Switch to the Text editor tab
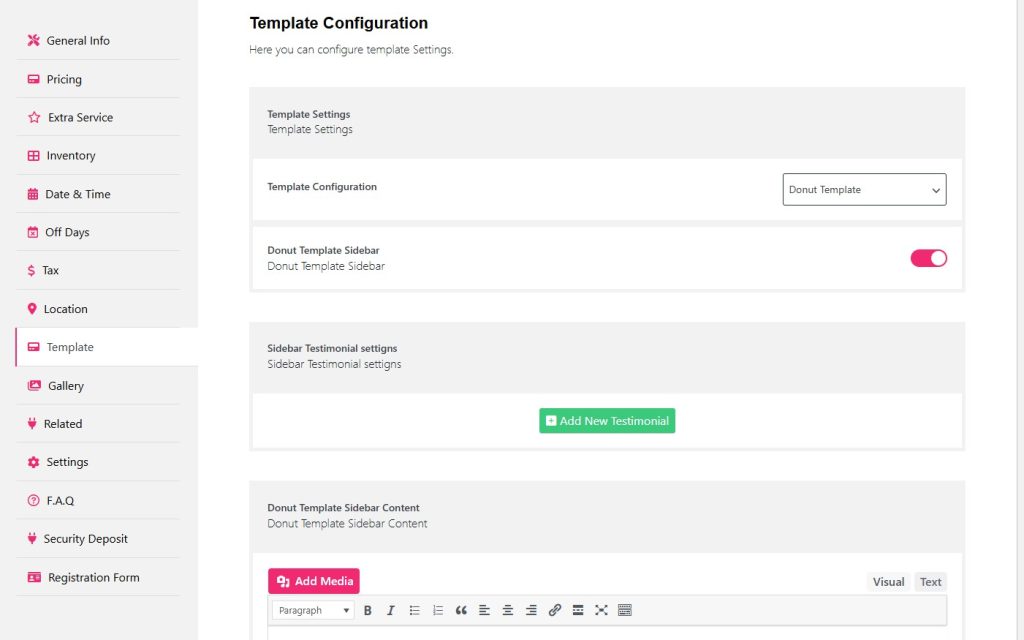Viewport: 1024px width, 640px height. click(930, 582)
